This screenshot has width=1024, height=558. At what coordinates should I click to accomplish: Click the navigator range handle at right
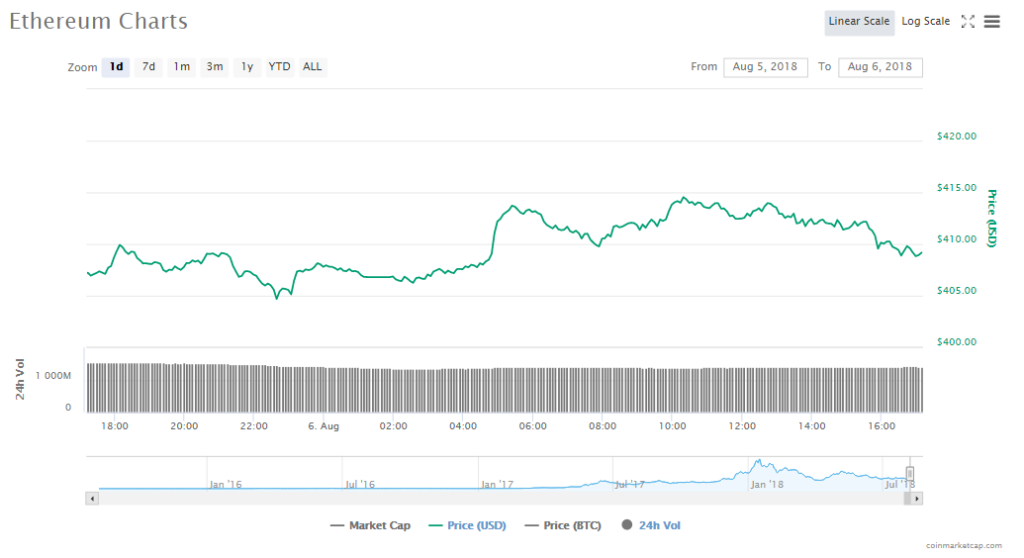coord(910,473)
